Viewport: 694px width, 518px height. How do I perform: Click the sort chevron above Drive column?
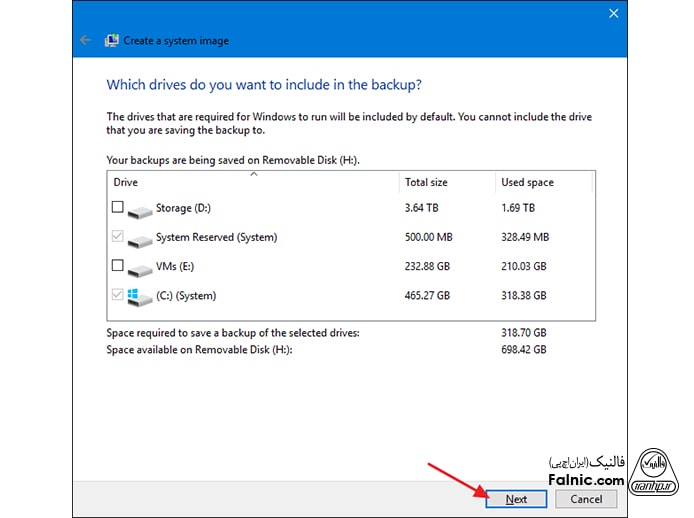[254, 174]
